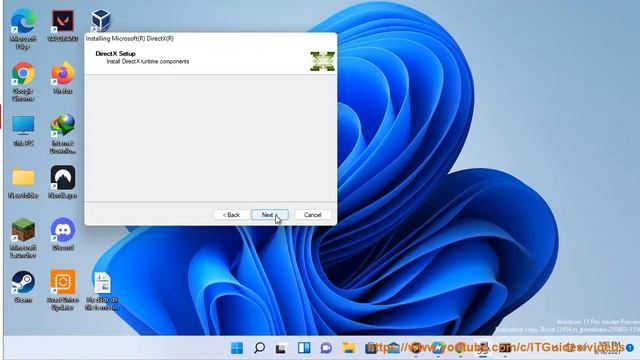
Task: Select the VirtualBox cube desktop icon
Action: pos(100,20)
